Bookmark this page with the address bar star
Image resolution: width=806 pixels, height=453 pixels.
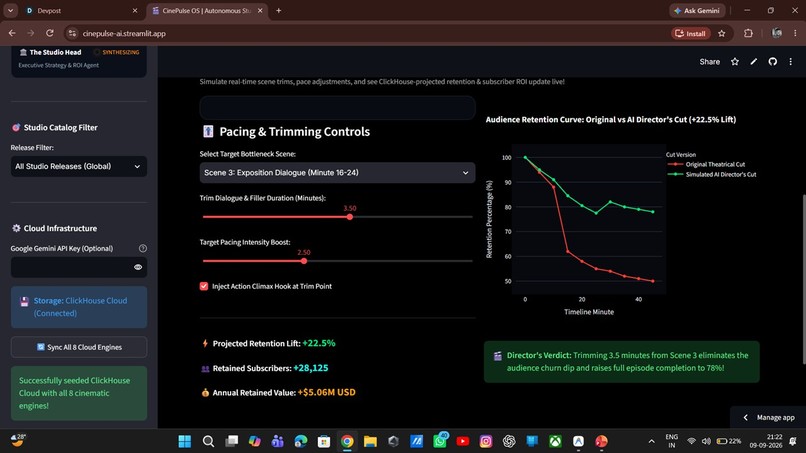tap(722, 33)
